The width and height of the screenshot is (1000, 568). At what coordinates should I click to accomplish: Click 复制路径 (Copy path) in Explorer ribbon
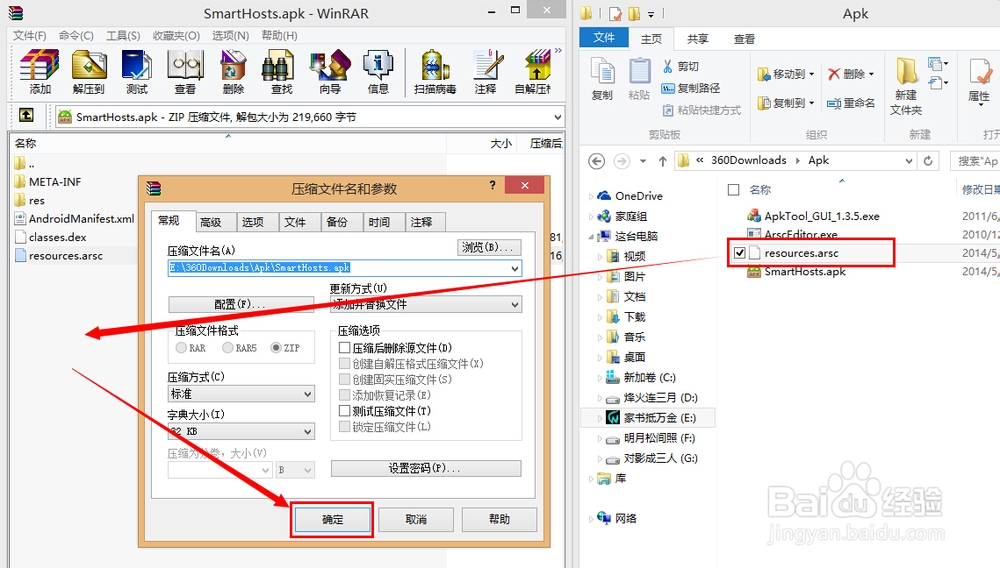(691, 88)
